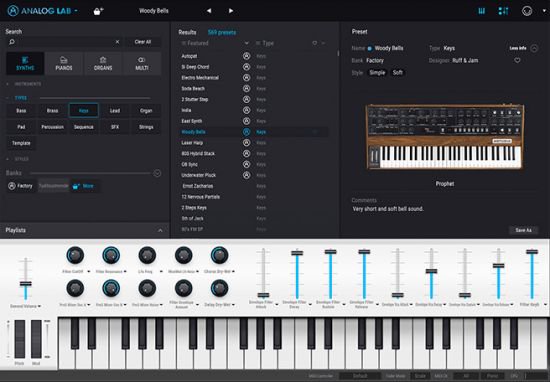This screenshot has width=550, height=382.
Task: Toggle the Lead type filter
Action: (115, 111)
